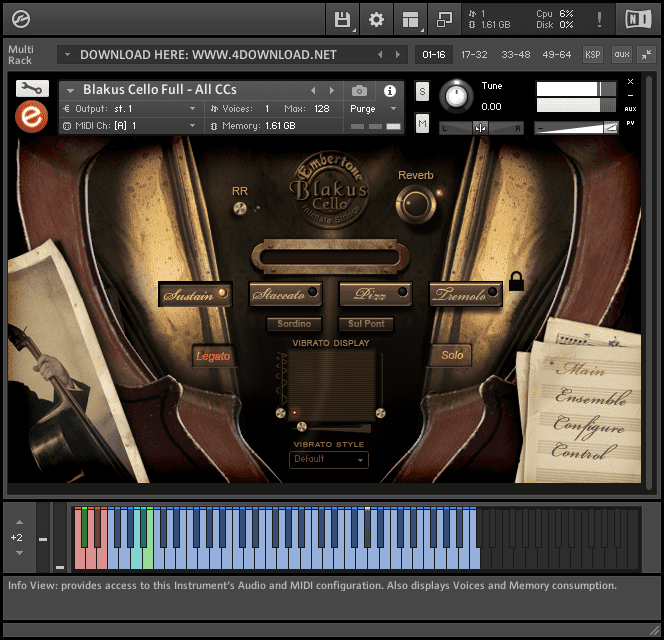Solo the instrument with S button

tap(422, 91)
